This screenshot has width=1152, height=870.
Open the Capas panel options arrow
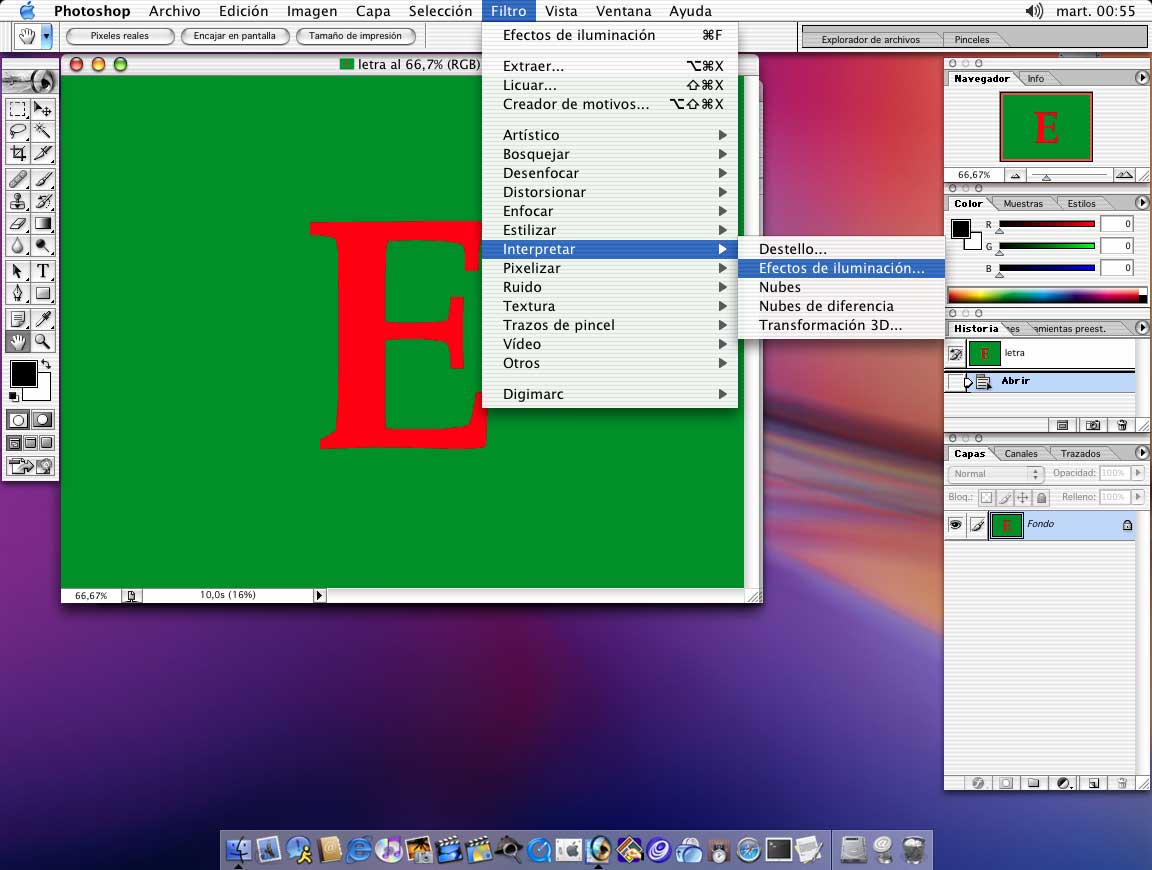[x=1141, y=453]
